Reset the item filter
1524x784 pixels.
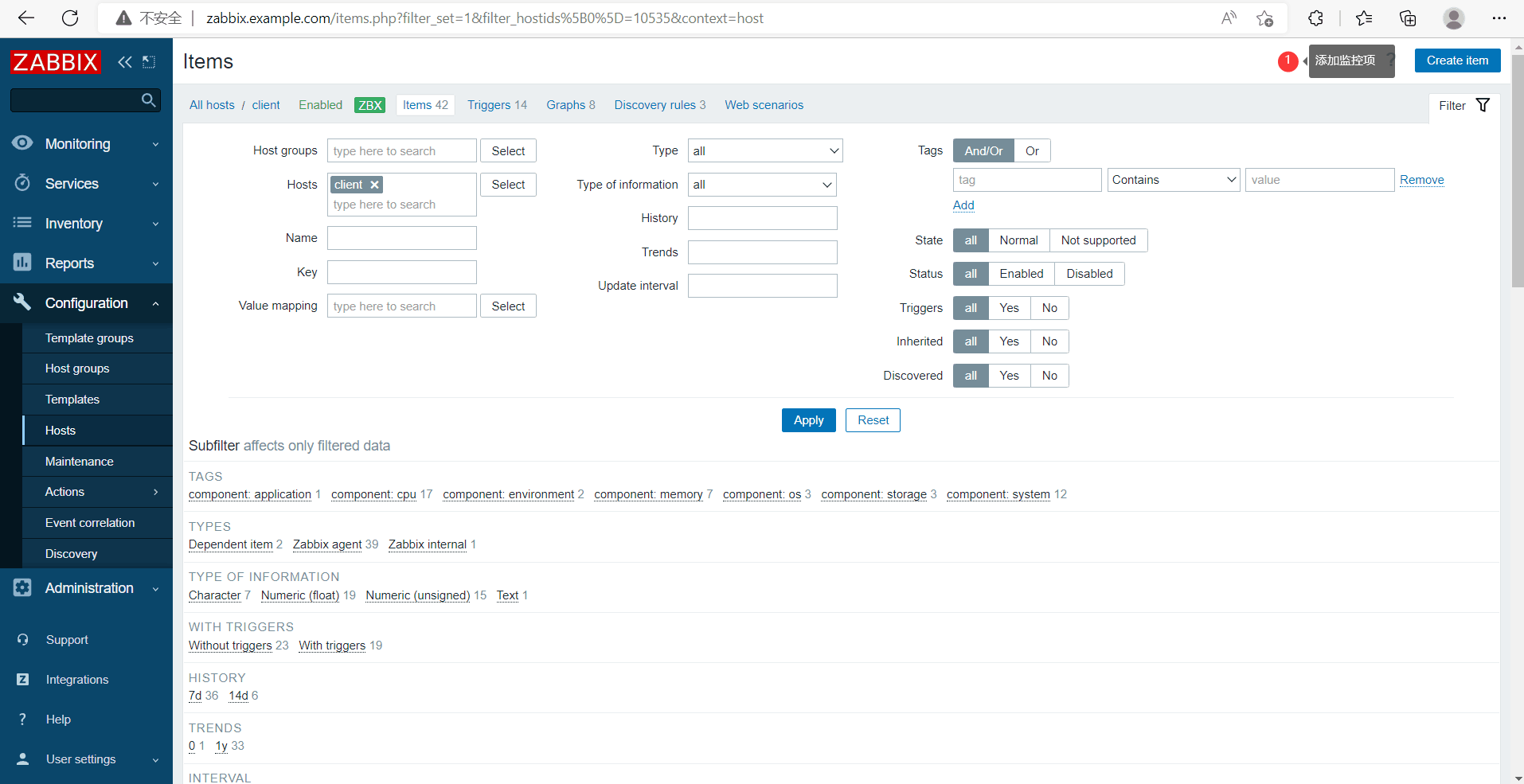coord(873,420)
